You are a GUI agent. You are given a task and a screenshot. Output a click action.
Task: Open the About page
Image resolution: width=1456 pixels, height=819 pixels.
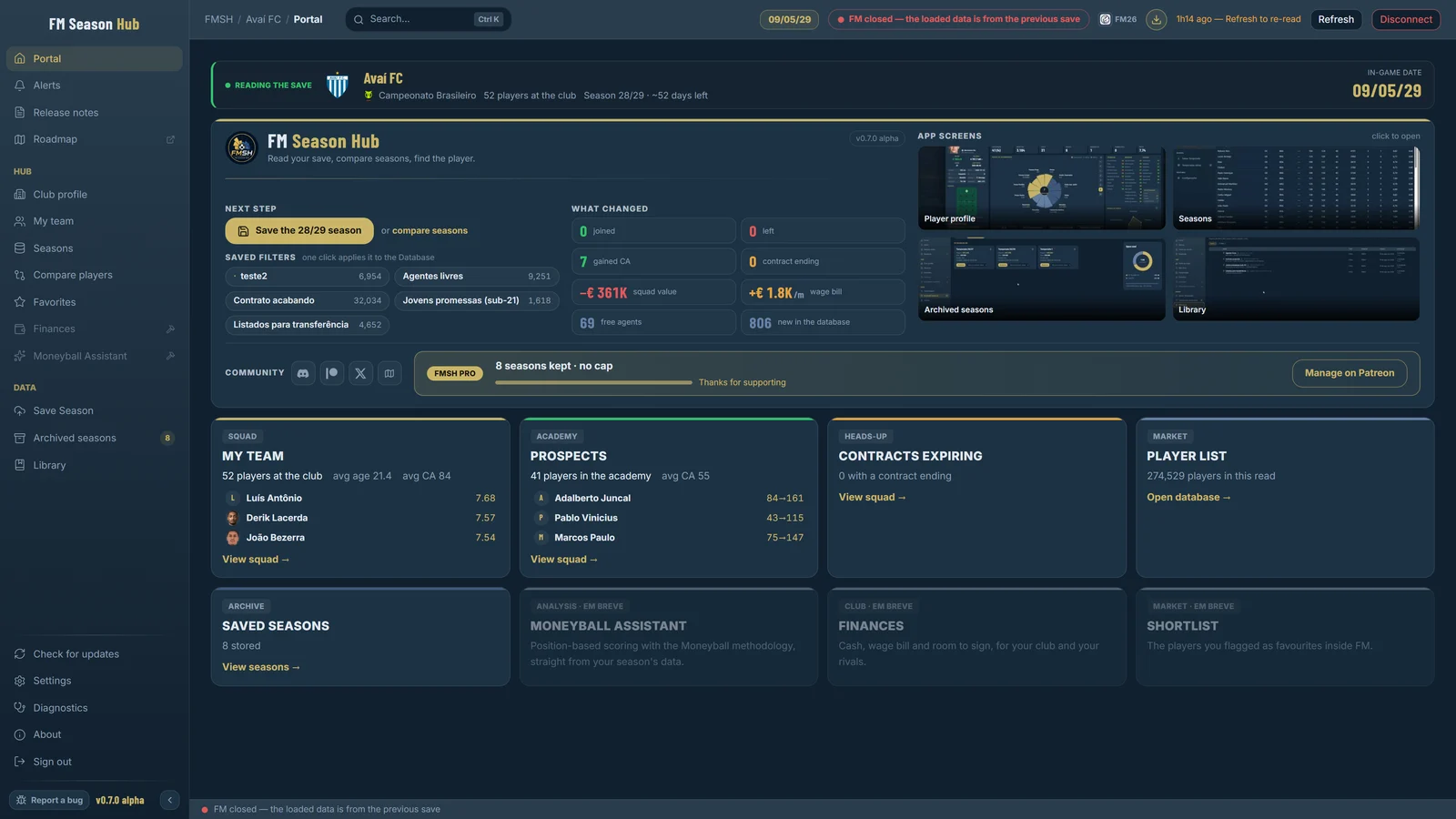(x=95, y=734)
